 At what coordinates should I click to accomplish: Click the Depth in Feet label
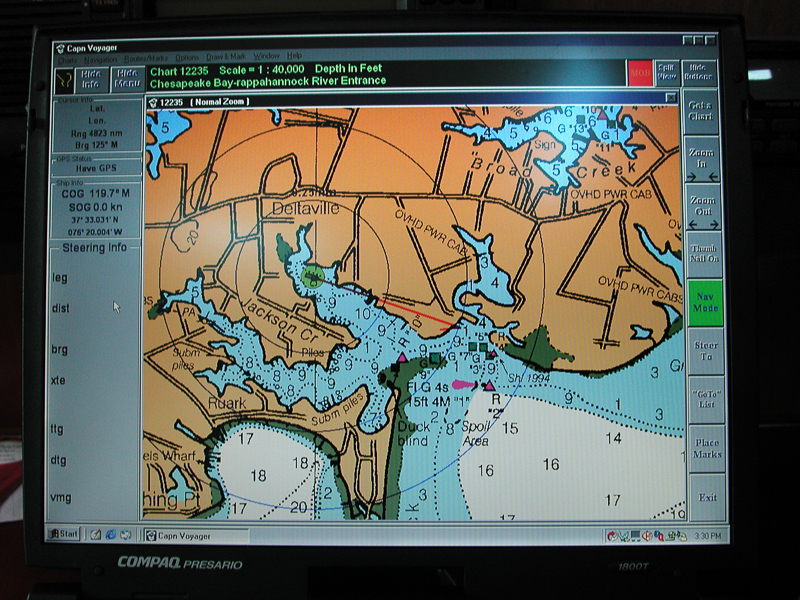[348, 68]
